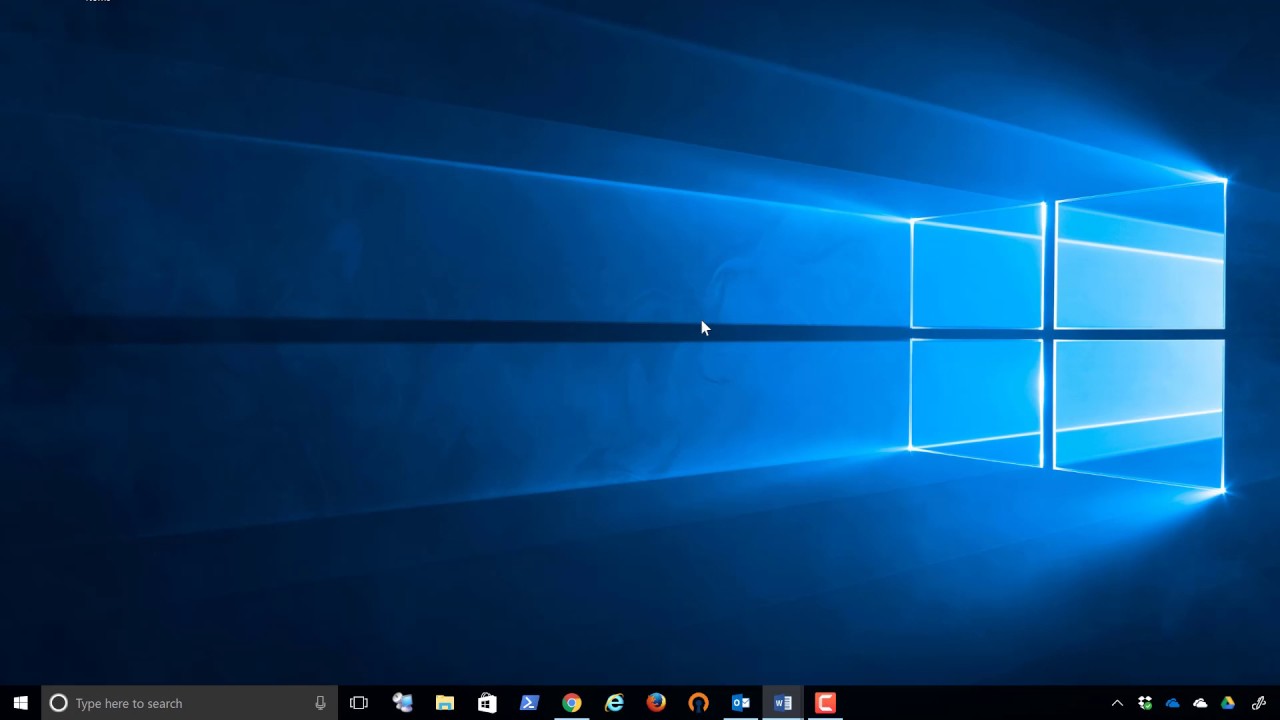Open Google Drive from the system tray

click(x=1228, y=703)
